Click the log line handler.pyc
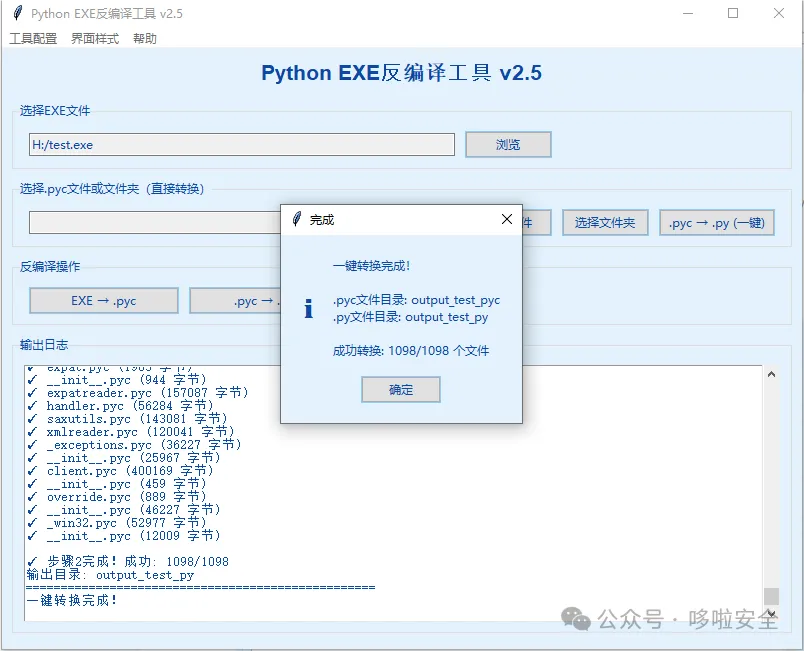 [x=120, y=406]
